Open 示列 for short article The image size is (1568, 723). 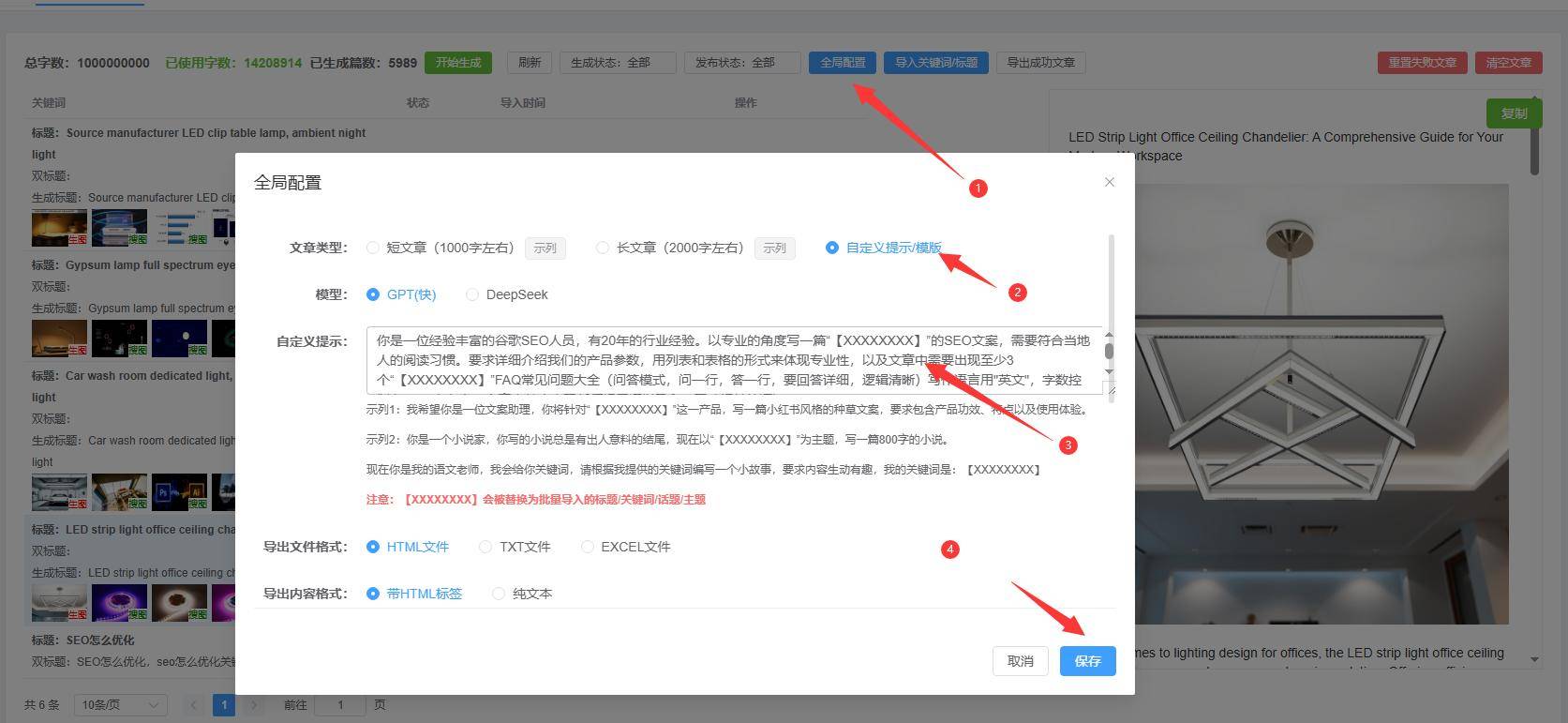(x=545, y=248)
